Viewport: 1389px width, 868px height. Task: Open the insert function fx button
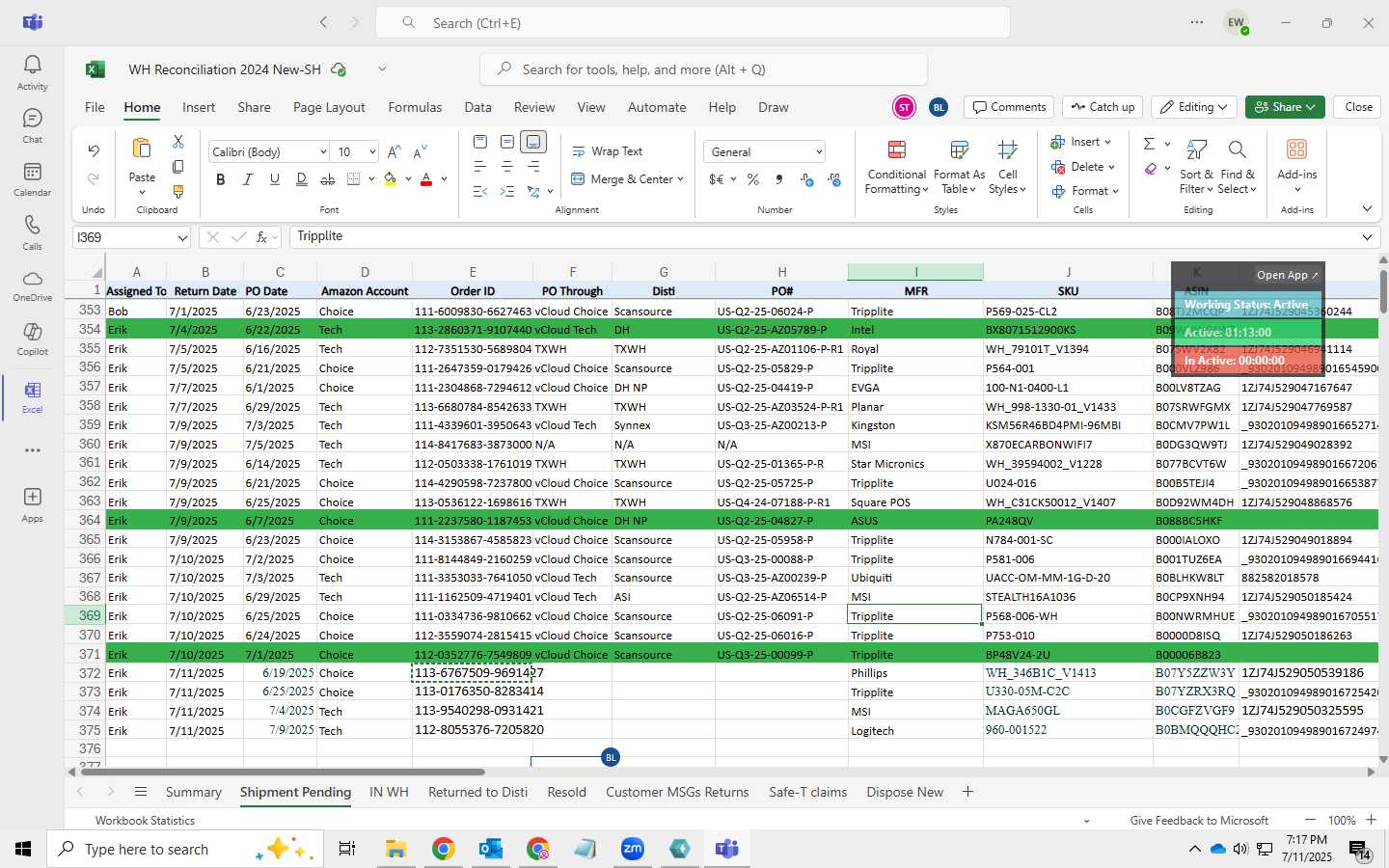tap(261, 237)
